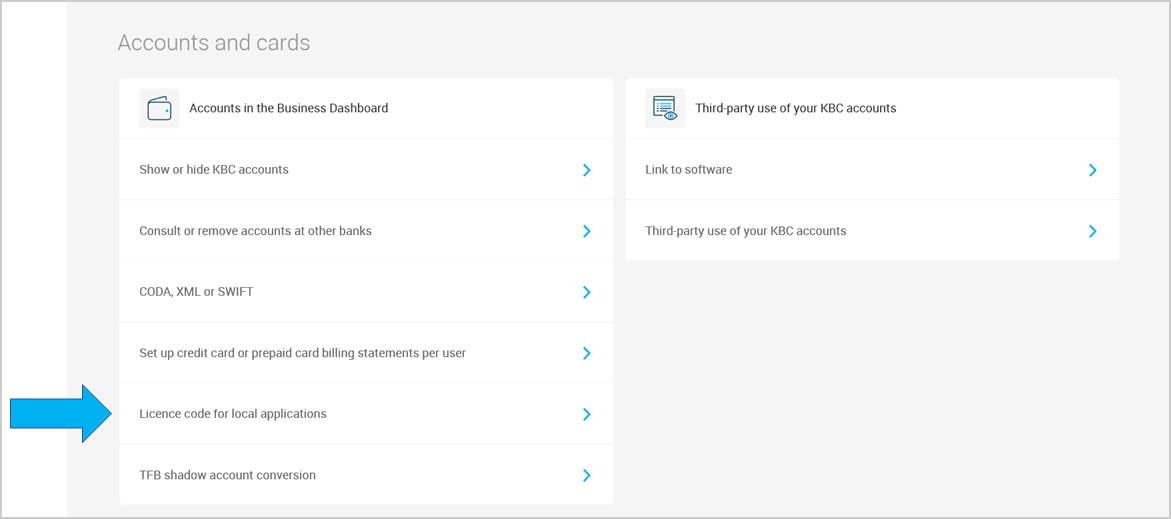Screen dimensions: 1171x519
Task: Click the wallet icon for Business Dashboard accounts
Action: [159, 108]
